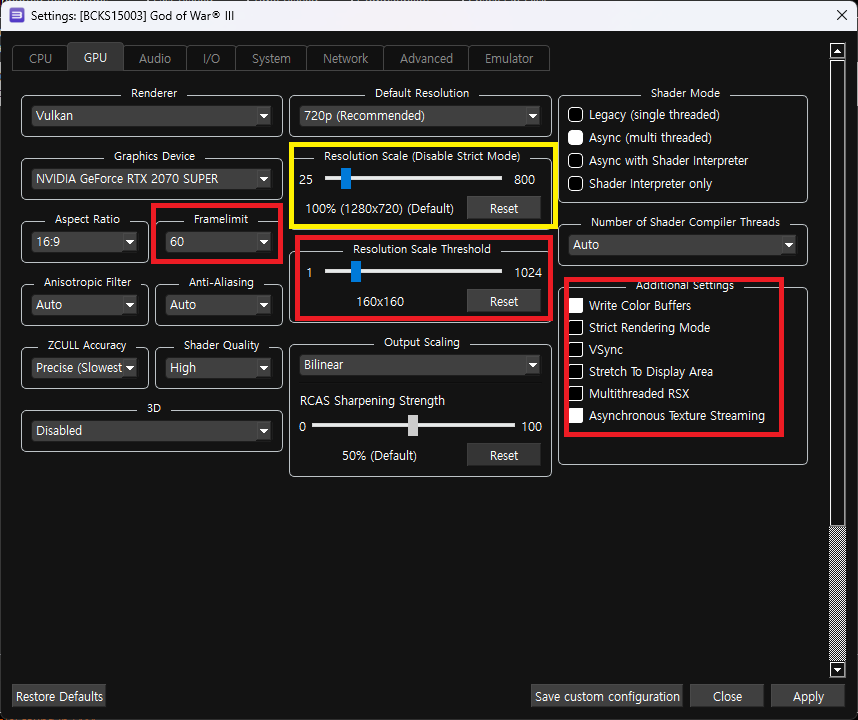Screen dimensions: 858x720
Task: Toggle Asynchronous Texture Streaming checkbox
Action: point(666,416)
